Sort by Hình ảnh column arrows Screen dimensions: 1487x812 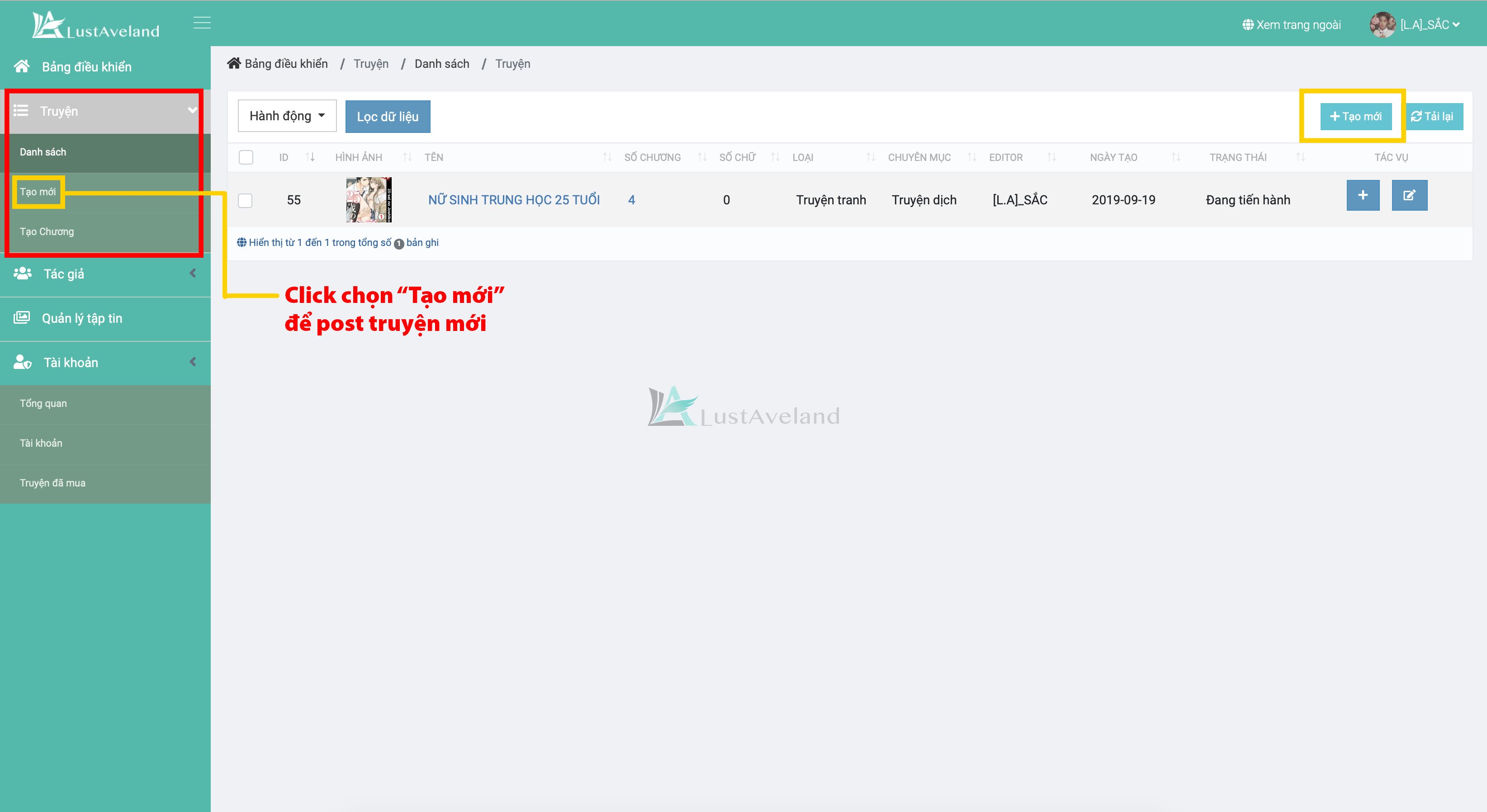[x=407, y=157]
